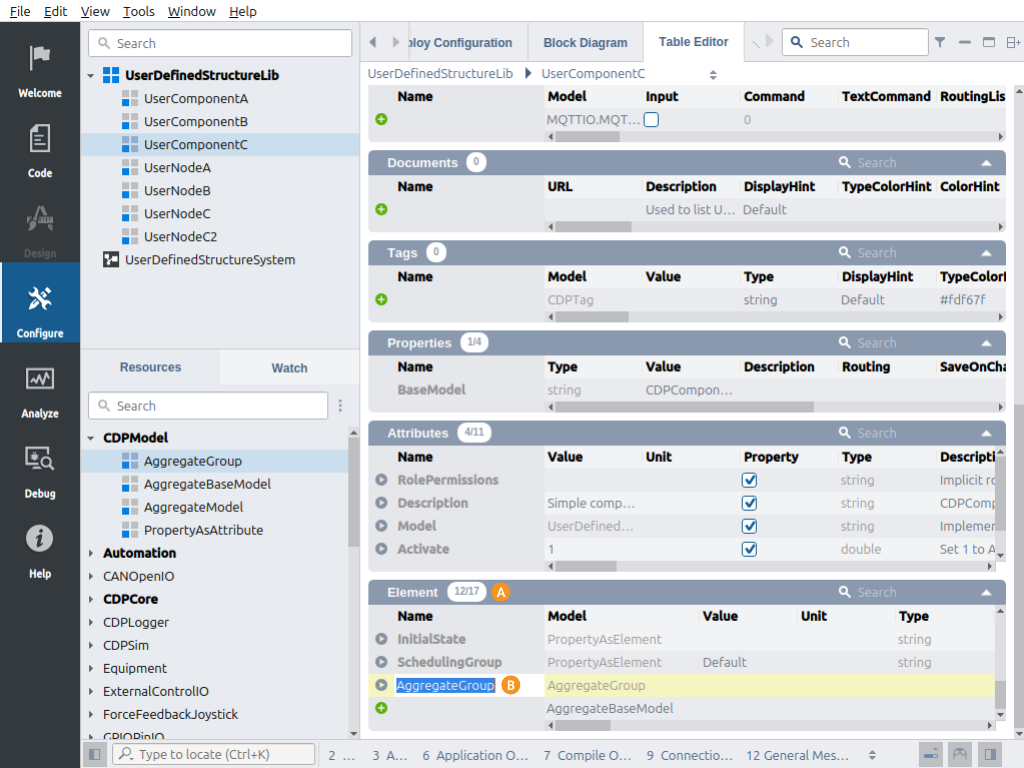Focus the project tree Search field
The image size is (1024, 768).
[220, 43]
